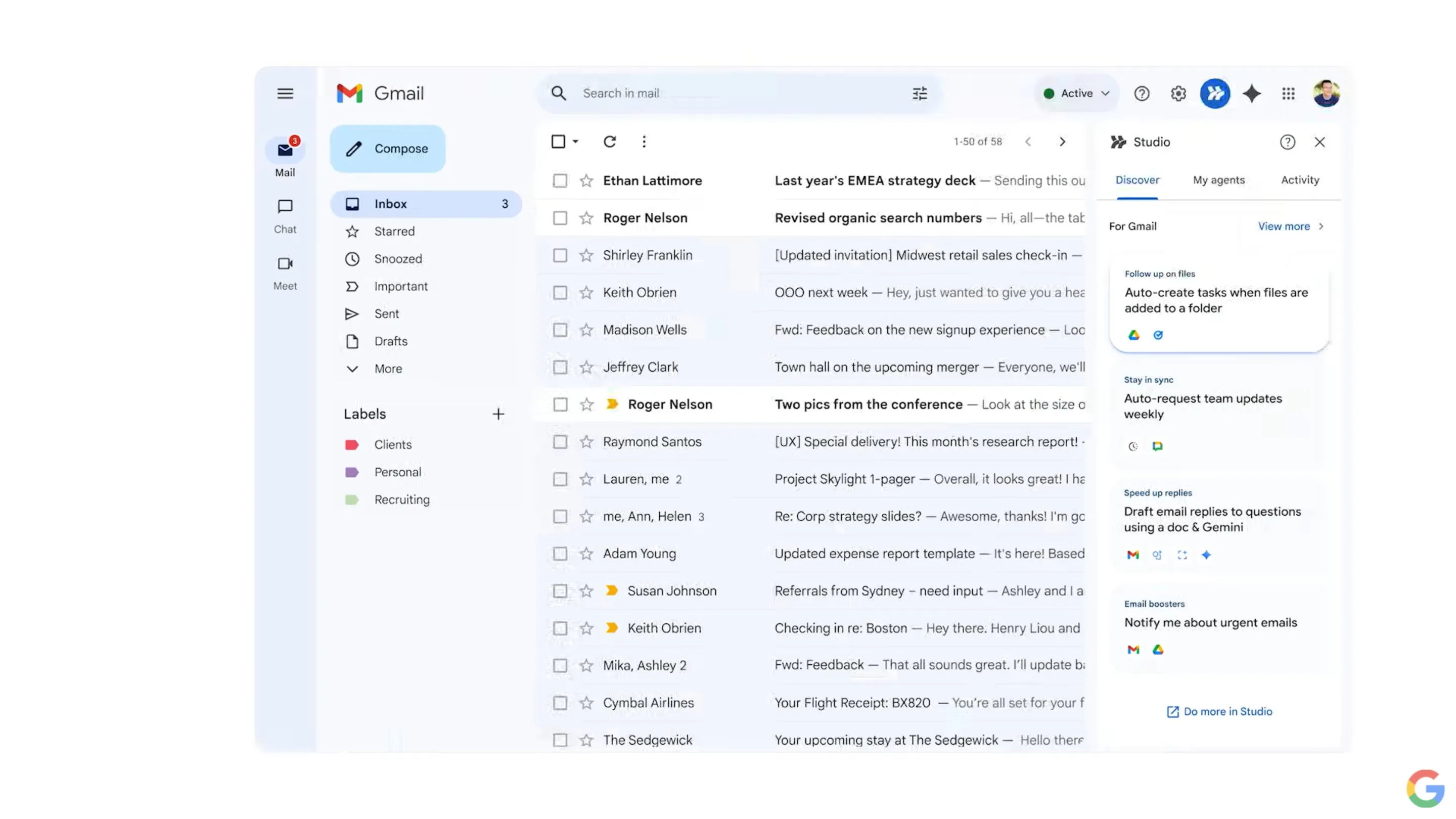1456x819 pixels.
Task: Open the Gemini sparkle icon
Action: click(1251, 93)
